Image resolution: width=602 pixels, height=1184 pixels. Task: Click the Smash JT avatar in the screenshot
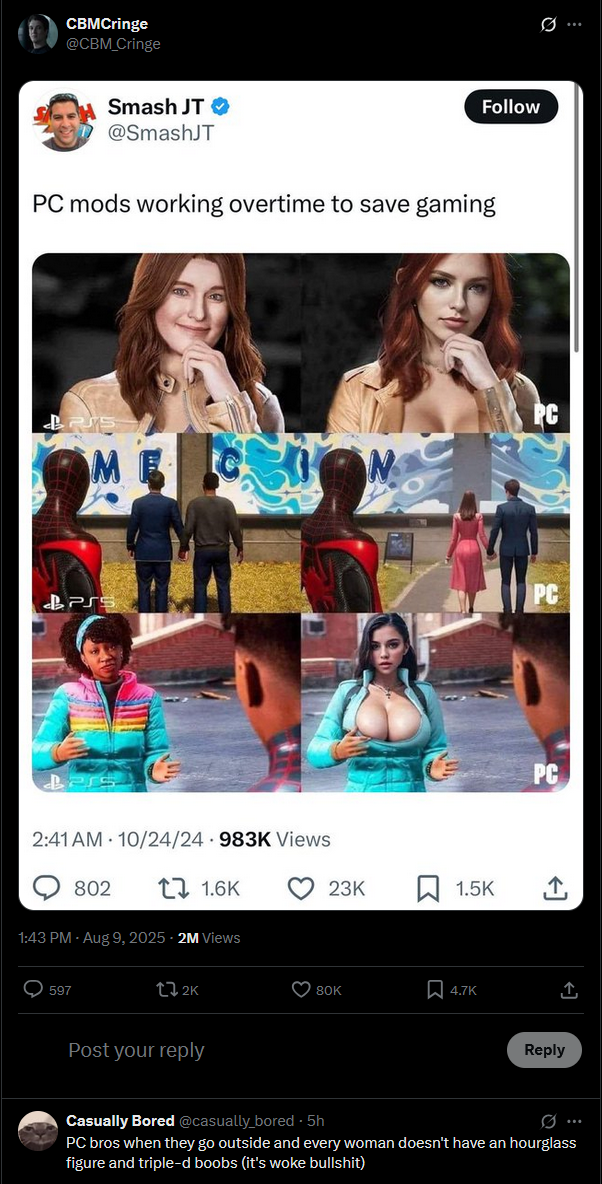tap(64, 121)
